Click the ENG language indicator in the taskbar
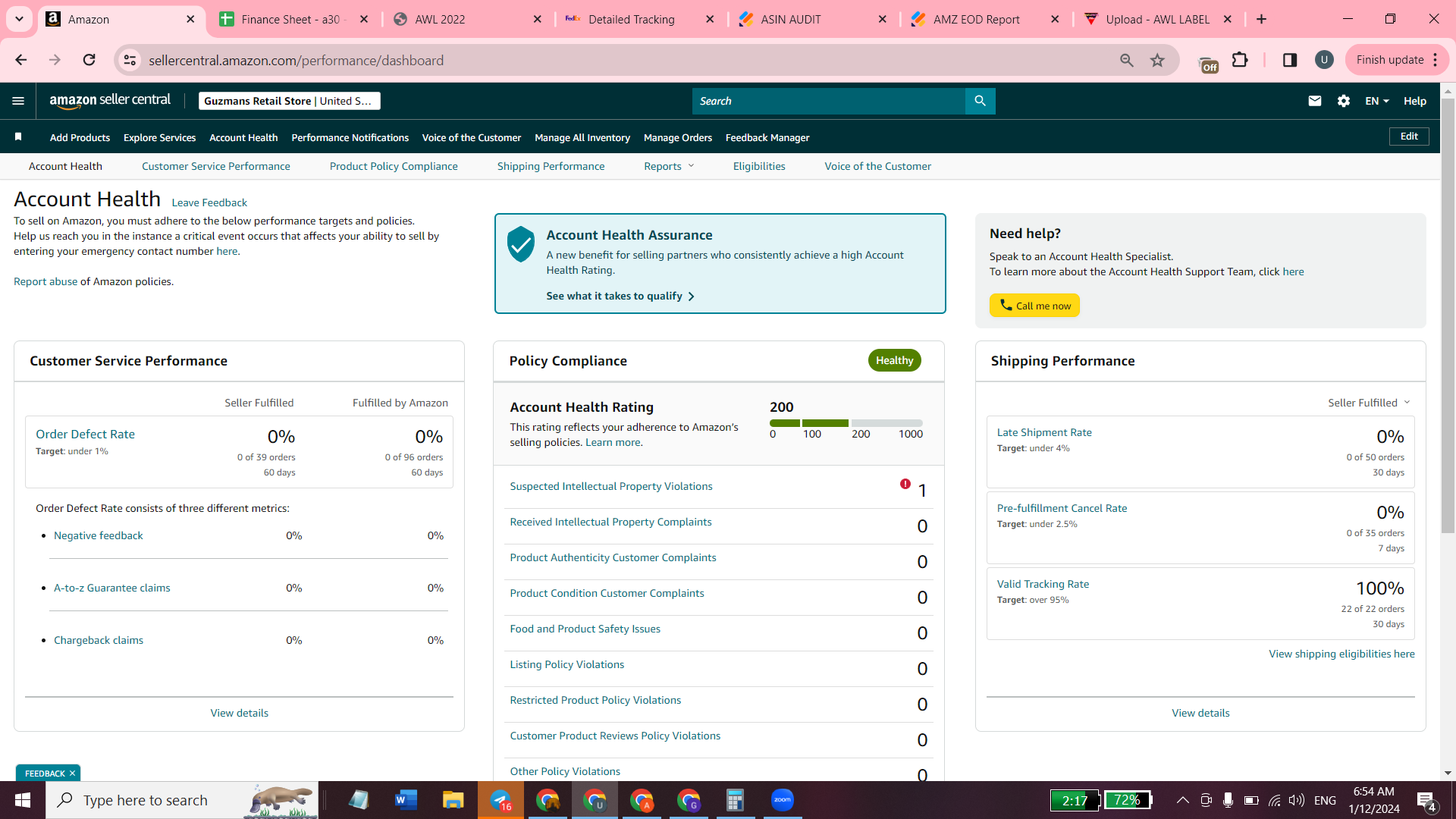Viewport: 1456px width, 819px height. point(1325,800)
